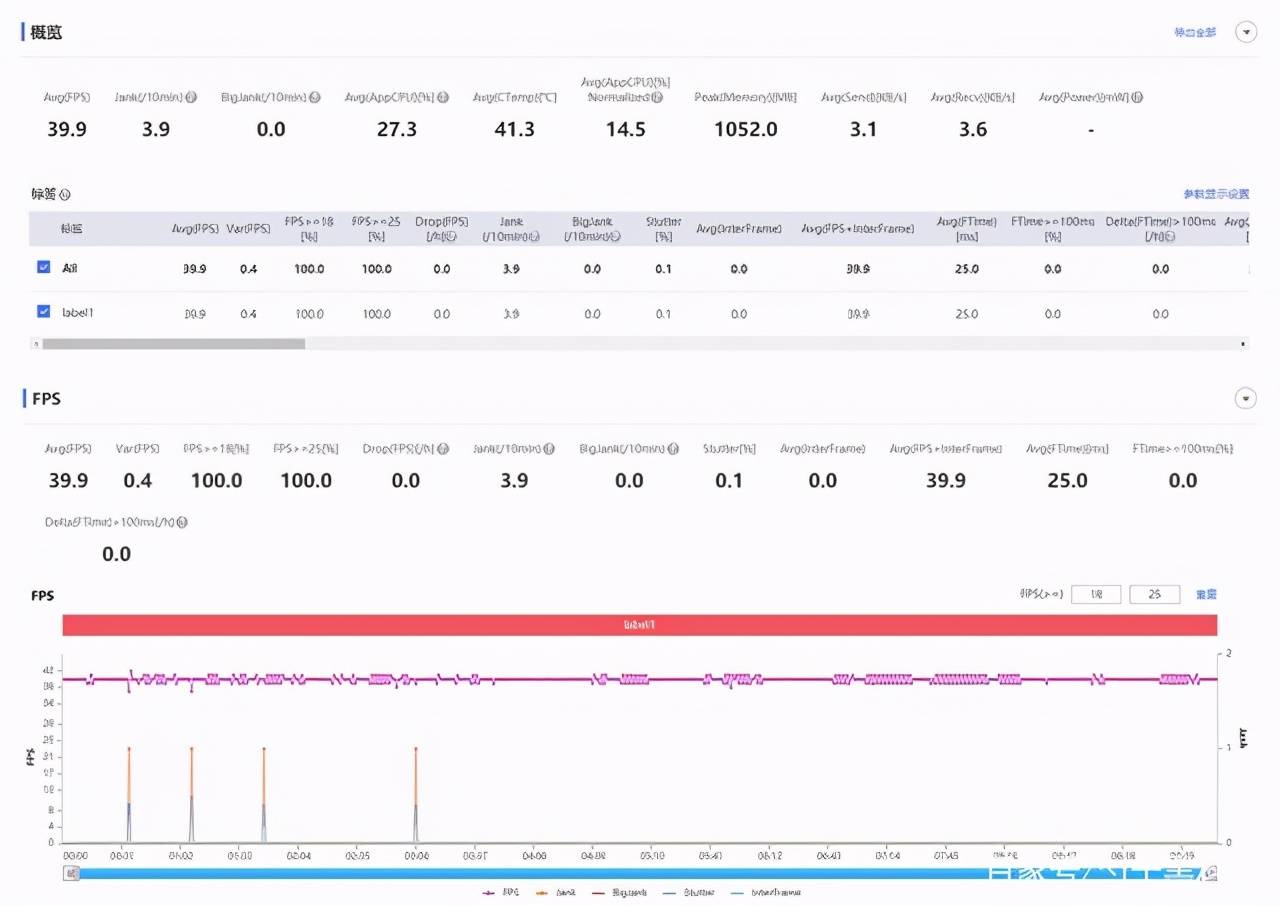Toggle FPS series in chart legend

[x=501, y=892]
